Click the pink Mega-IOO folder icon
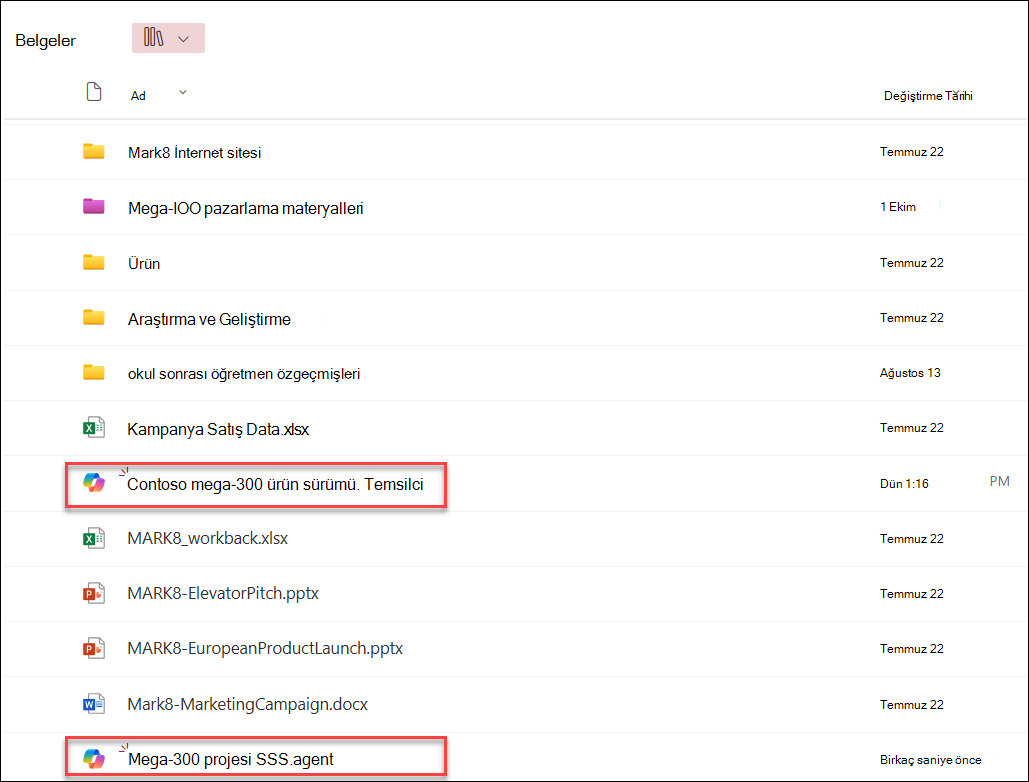 pyautogui.click(x=94, y=207)
